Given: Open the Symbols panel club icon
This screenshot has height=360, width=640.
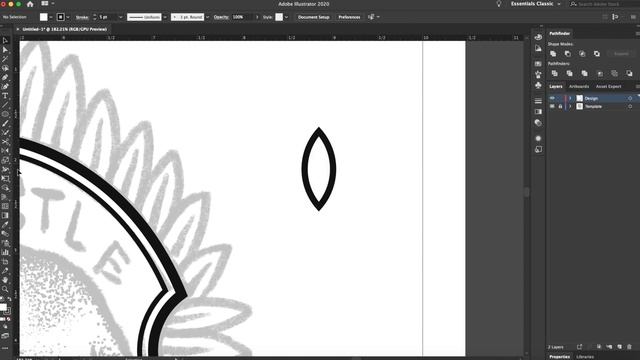Looking at the screenshot, I should 538,85.
